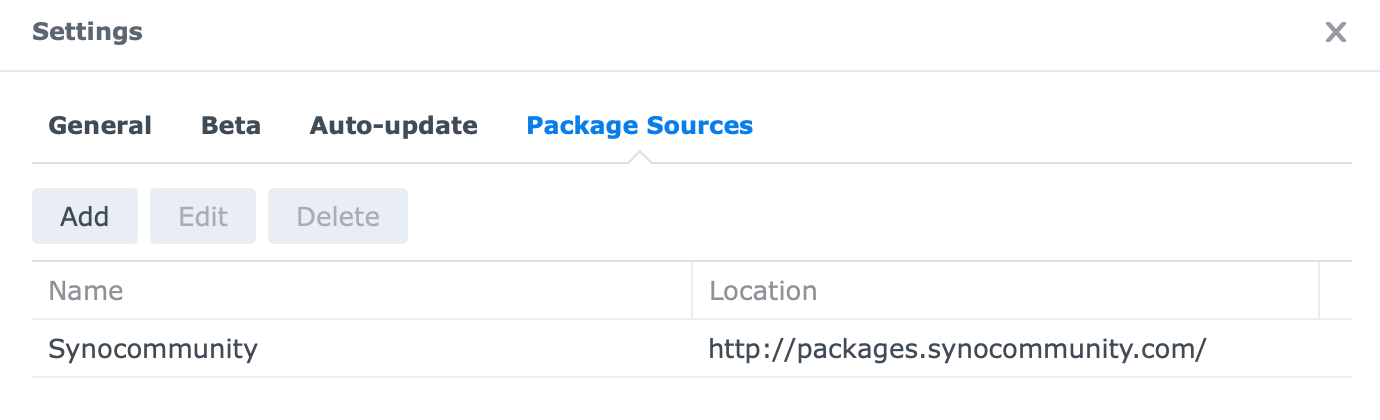The width and height of the screenshot is (1380, 420).
Task: Click the greyed-out Delete button
Action: [338, 216]
